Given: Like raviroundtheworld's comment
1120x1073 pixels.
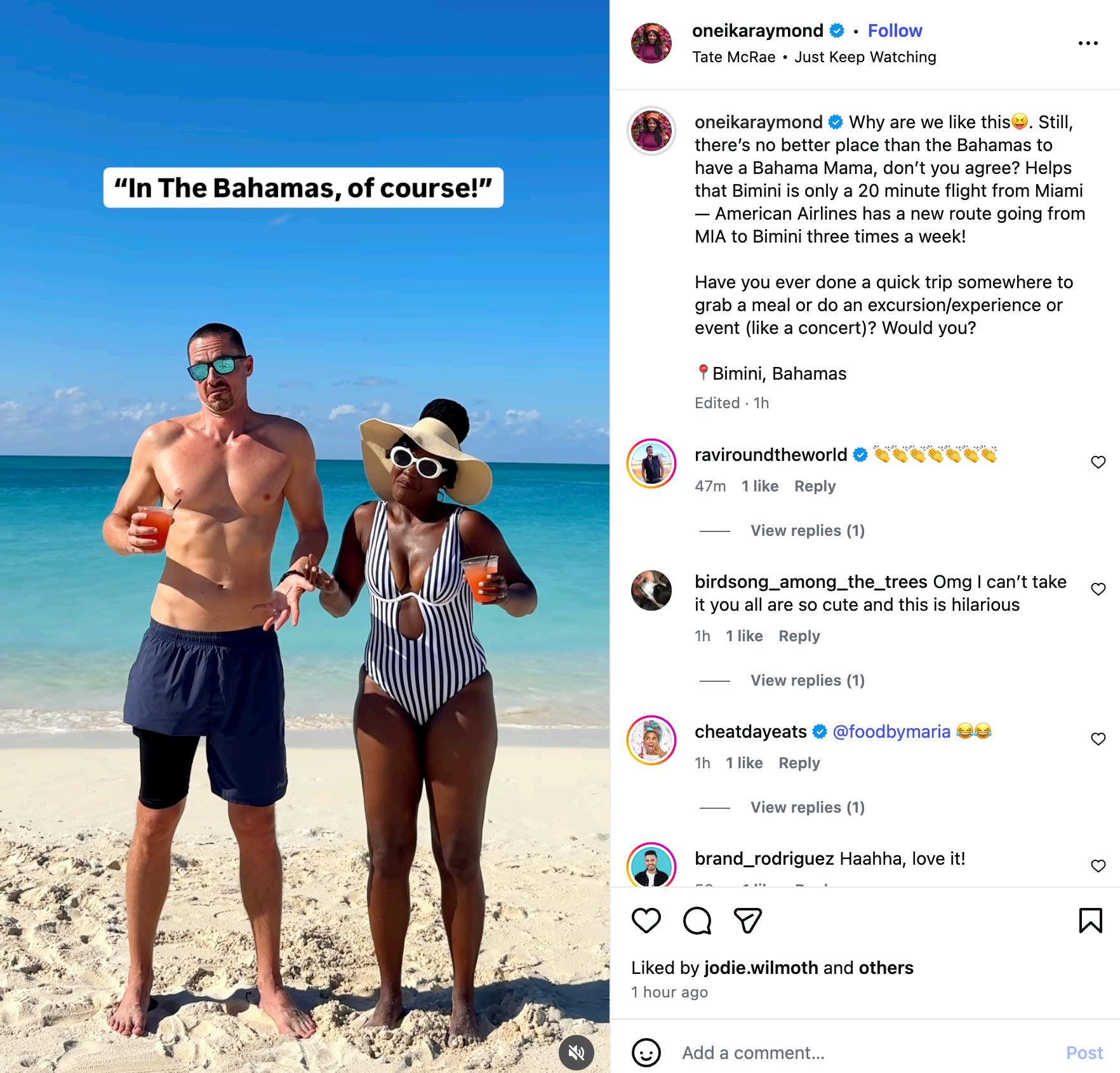Looking at the screenshot, I should [x=1098, y=462].
